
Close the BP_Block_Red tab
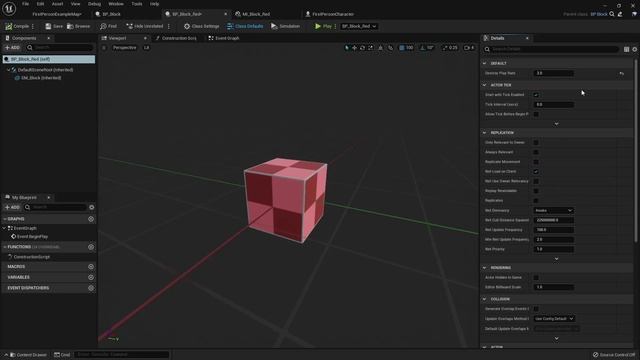tap(225, 14)
